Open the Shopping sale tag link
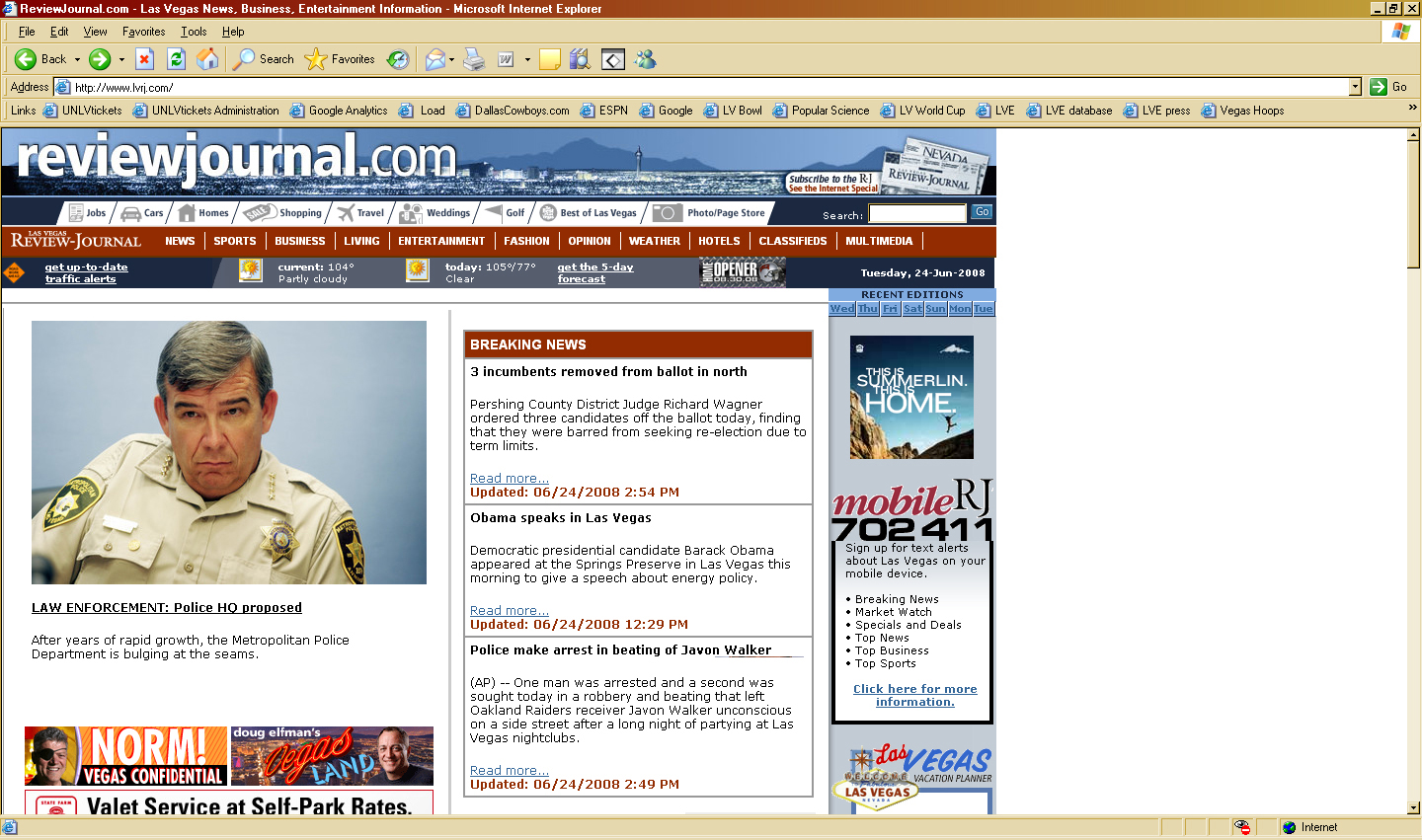Image resolution: width=1422 pixels, height=840 pixels. tap(282, 212)
